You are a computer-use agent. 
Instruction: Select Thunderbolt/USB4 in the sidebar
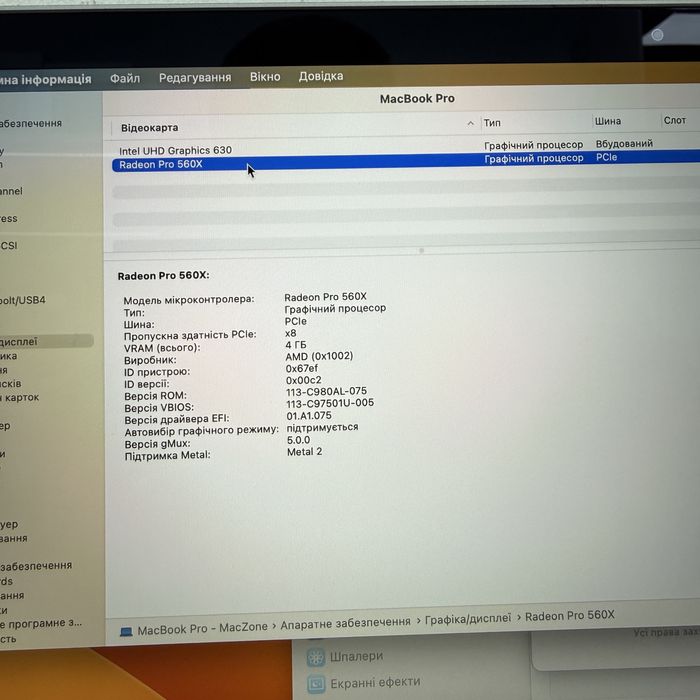(23, 300)
